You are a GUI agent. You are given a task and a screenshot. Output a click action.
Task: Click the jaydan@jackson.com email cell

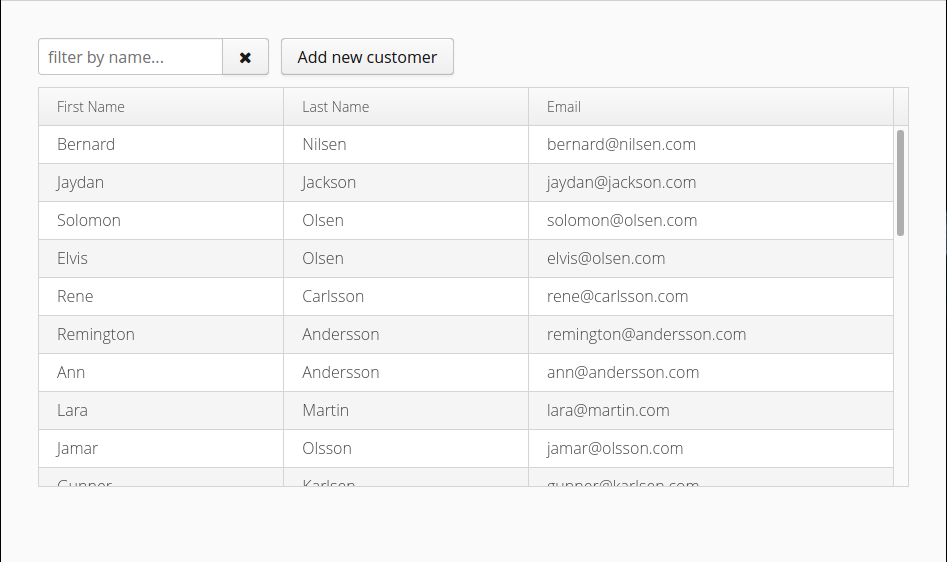pyautogui.click(x=622, y=183)
